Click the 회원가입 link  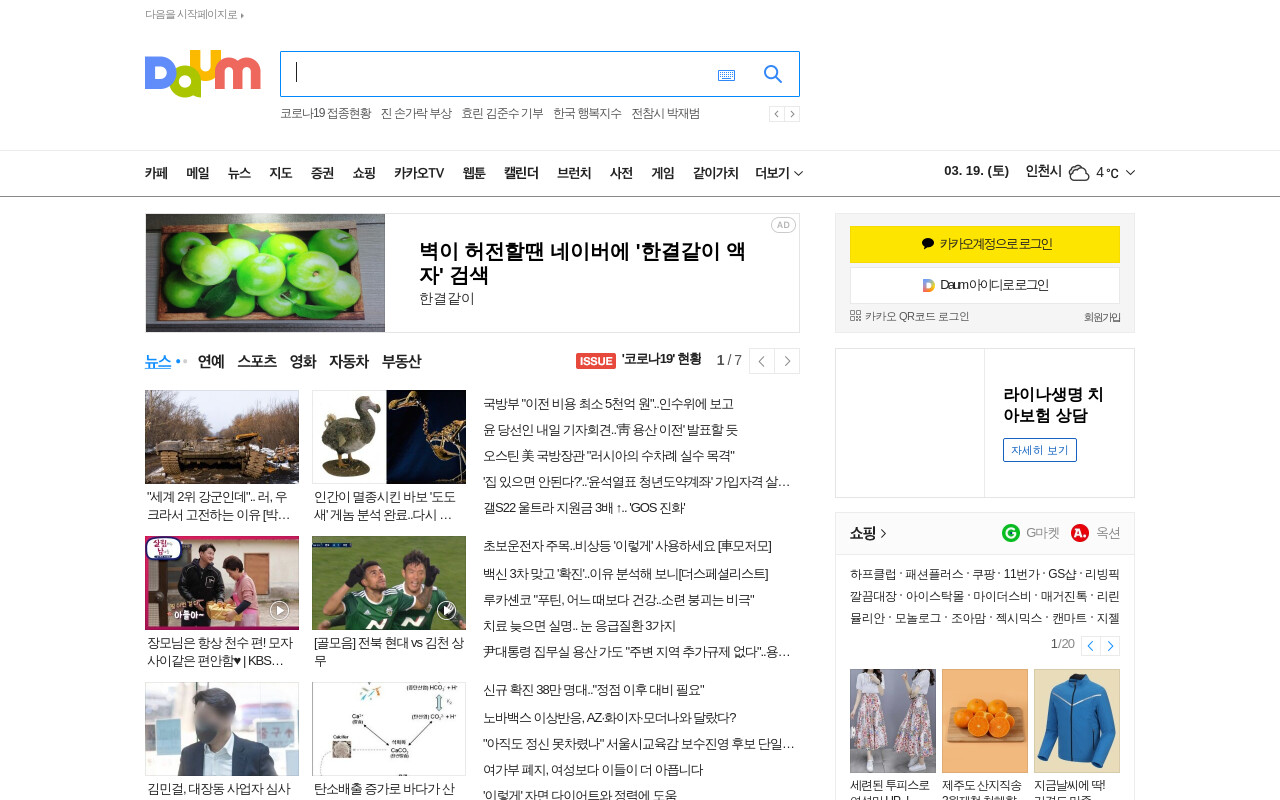1102,317
